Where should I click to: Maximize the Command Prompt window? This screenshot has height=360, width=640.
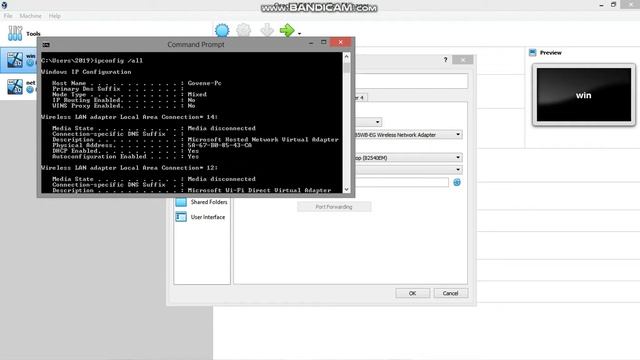pos(324,42)
